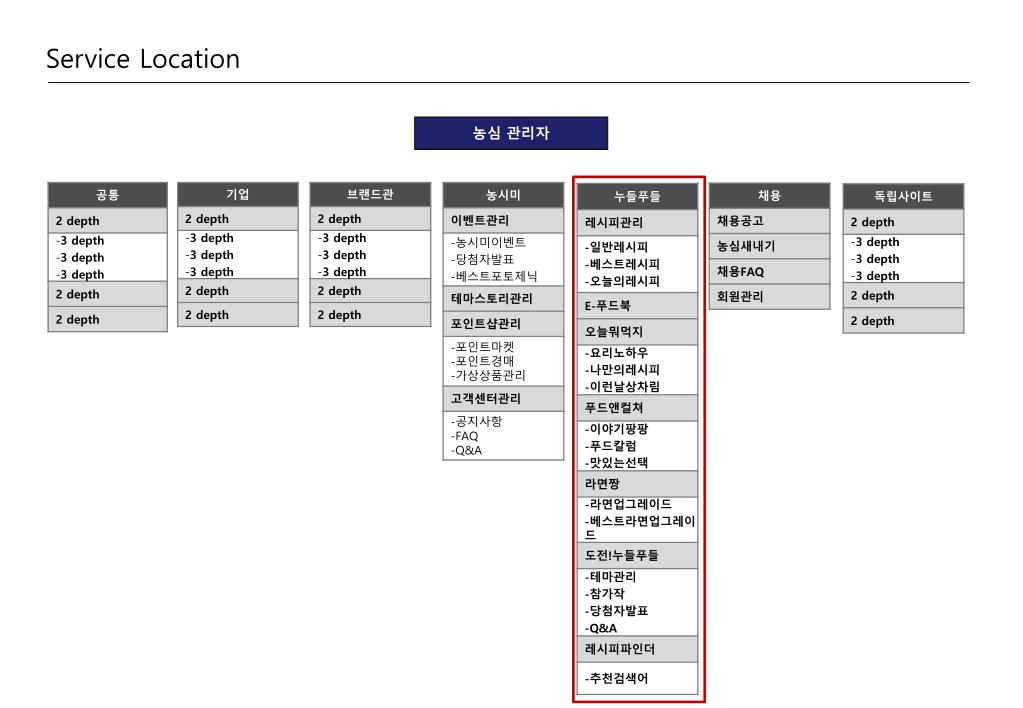Viewport: 1023px width, 708px height.
Task: Select the 농심 관리자 root box
Action: [511, 133]
